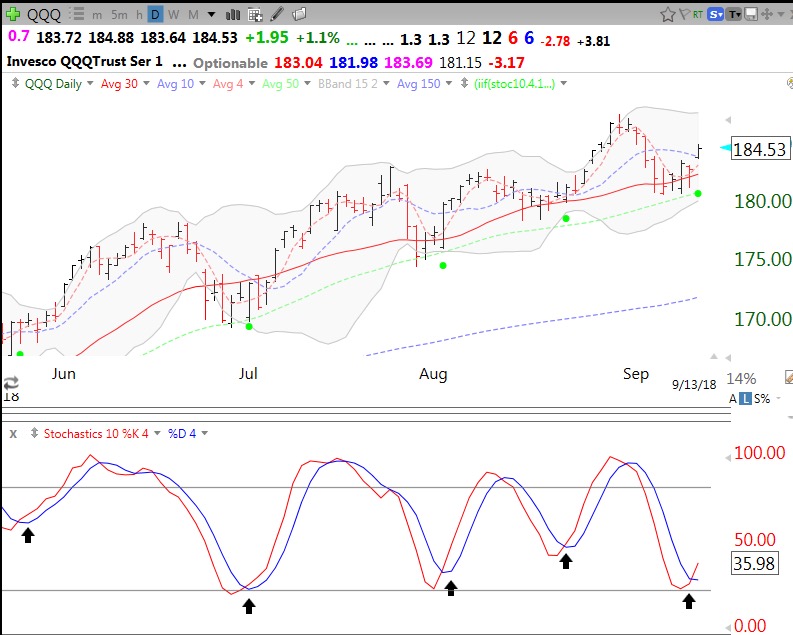Click the time-axis swap arrows icon
Screen dimensions: 793x635
coord(11,382)
